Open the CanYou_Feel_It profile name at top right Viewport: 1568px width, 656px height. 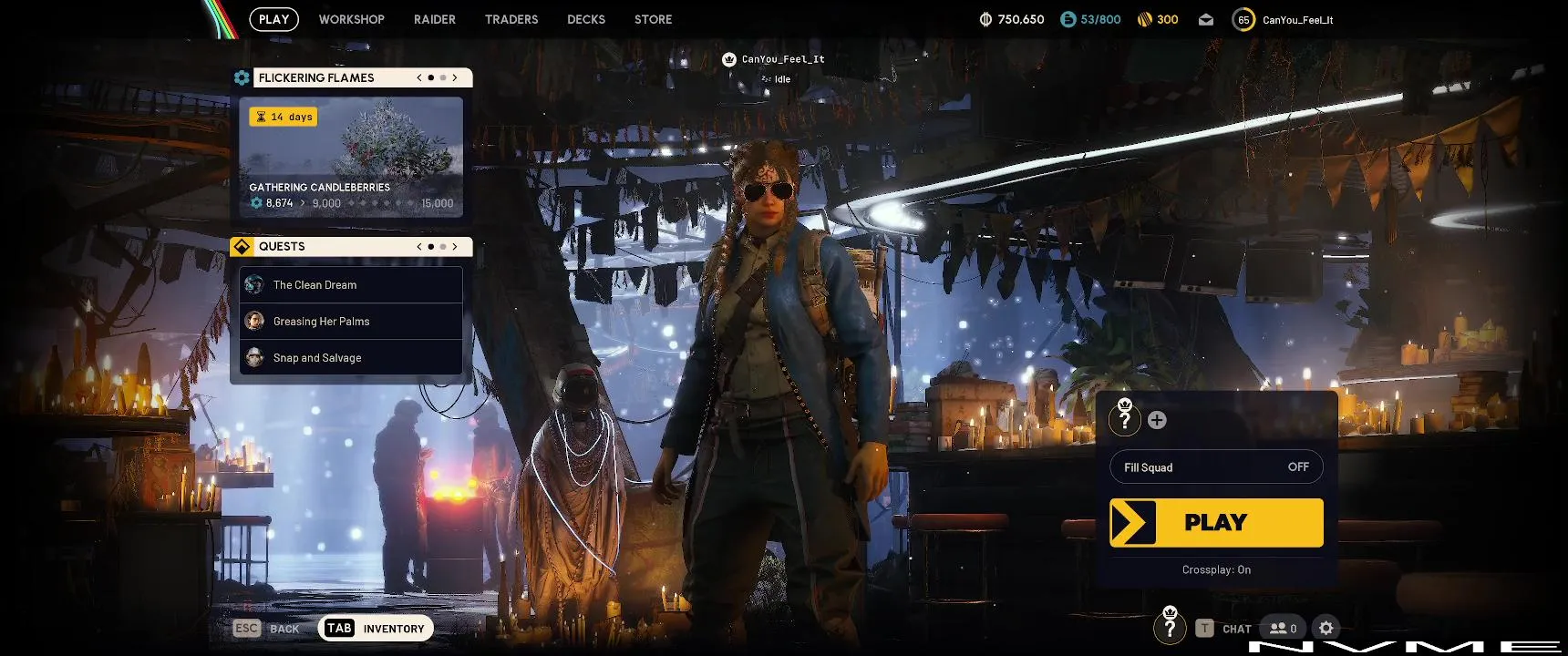[1297, 20]
